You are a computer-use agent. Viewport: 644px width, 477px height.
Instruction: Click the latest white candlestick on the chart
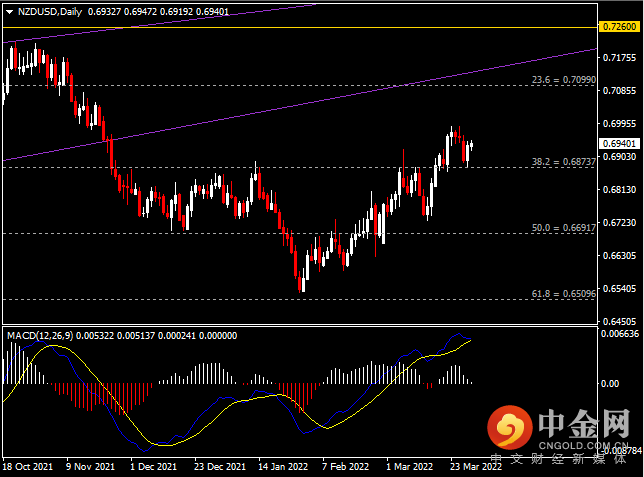pos(472,145)
